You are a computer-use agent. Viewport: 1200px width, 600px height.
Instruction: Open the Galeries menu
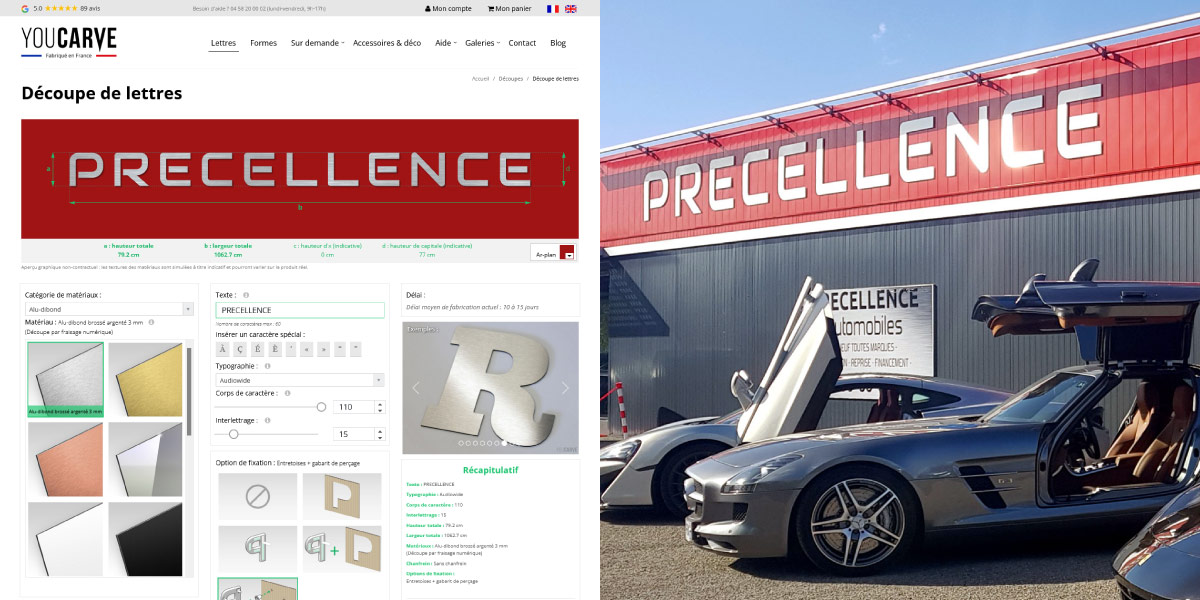tap(482, 43)
